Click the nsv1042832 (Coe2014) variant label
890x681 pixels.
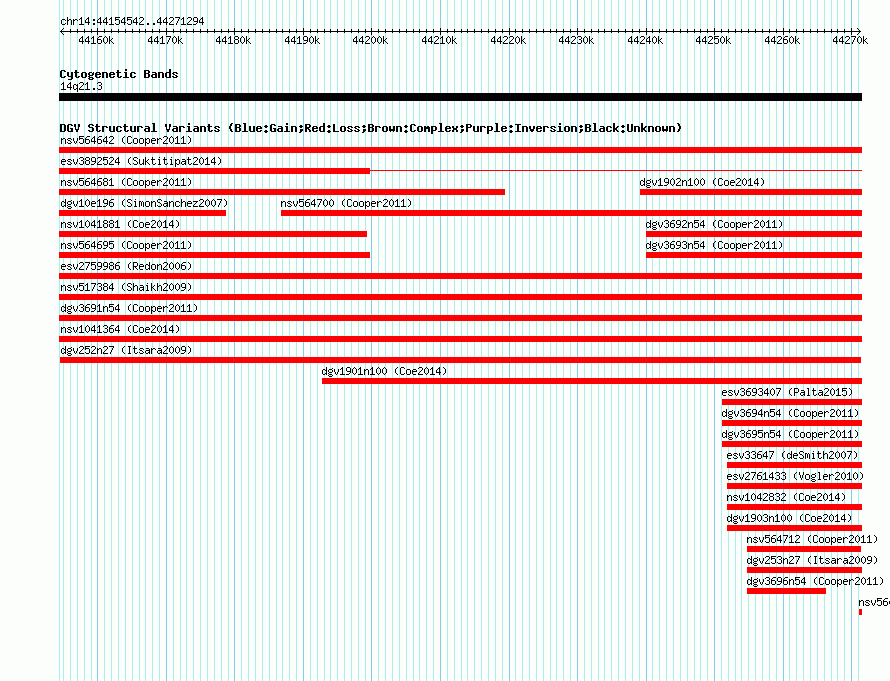pos(786,497)
